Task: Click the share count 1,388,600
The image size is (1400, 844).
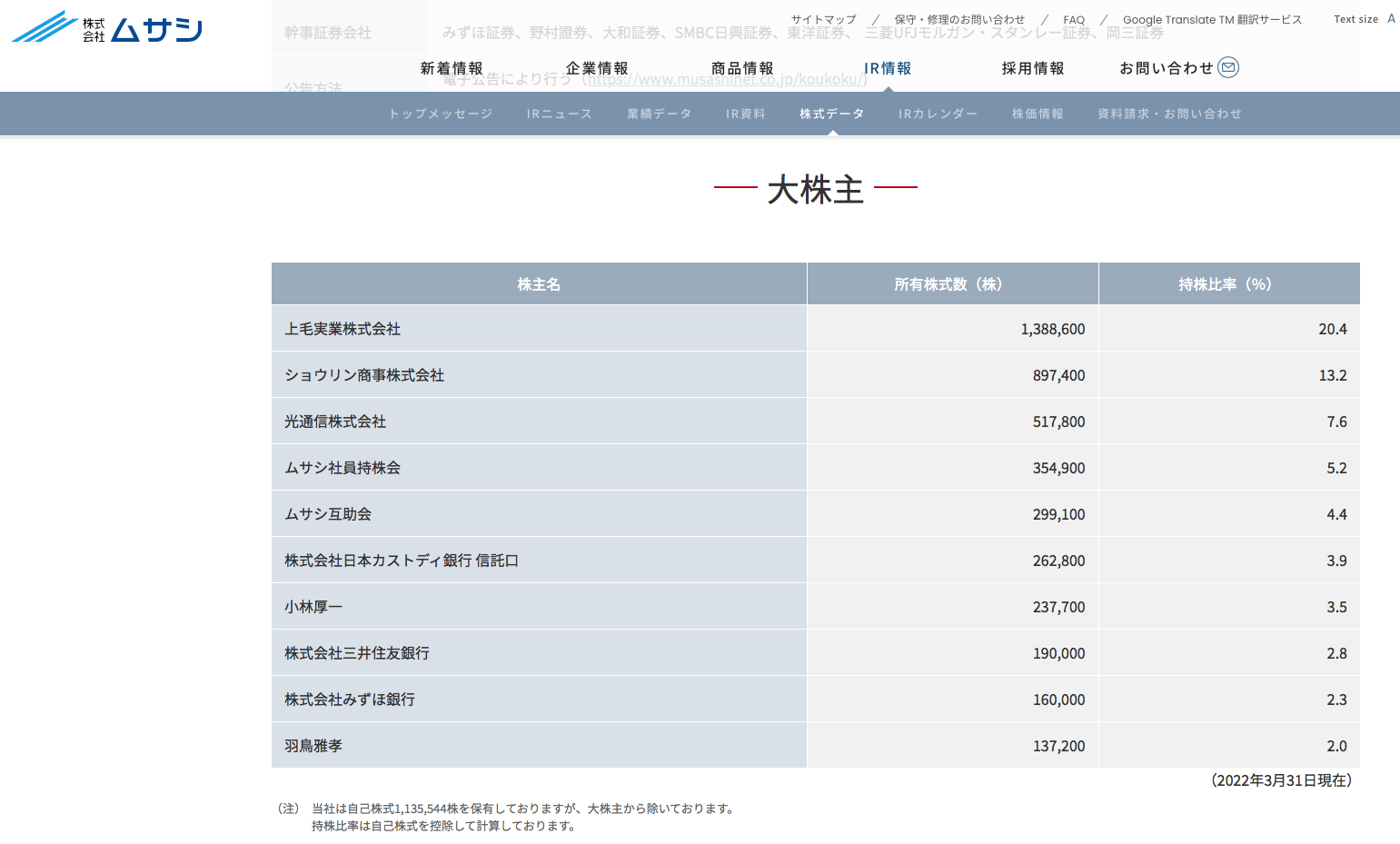Action: (x=1053, y=329)
